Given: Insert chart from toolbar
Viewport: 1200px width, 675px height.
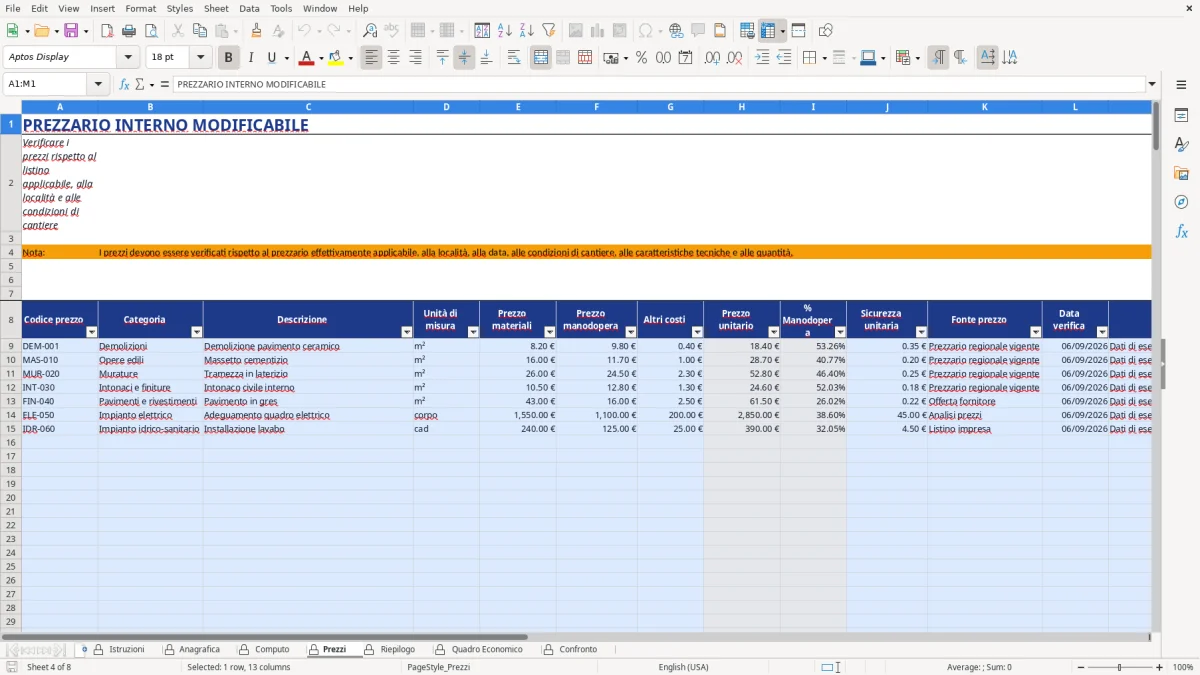Looking at the screenshot, I should 598,31.
